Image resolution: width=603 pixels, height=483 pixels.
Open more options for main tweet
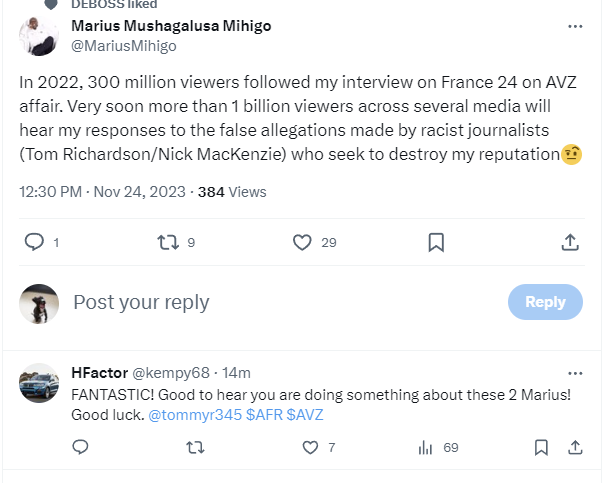[575, 26]
